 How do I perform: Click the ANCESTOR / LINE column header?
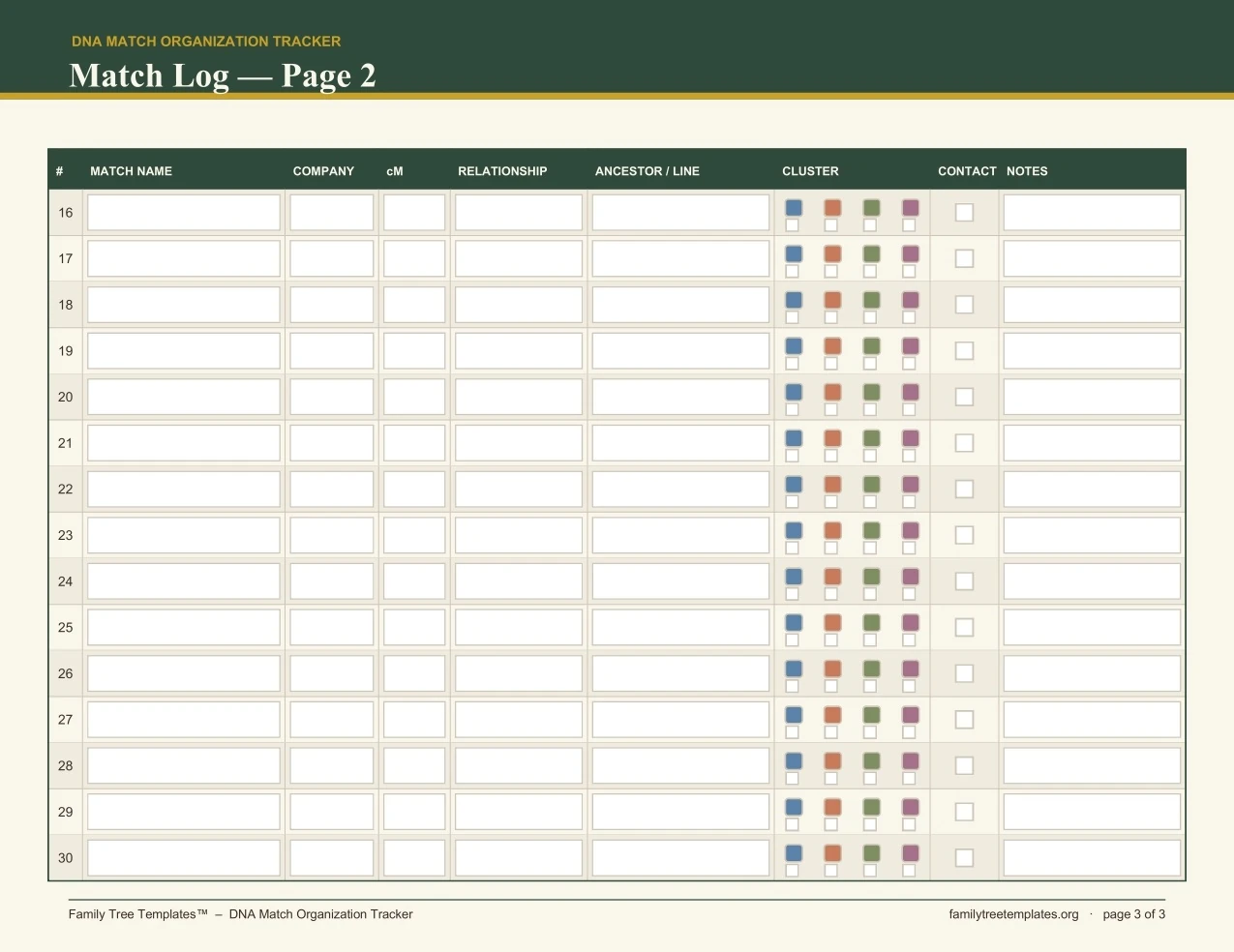tap(647, 171)
